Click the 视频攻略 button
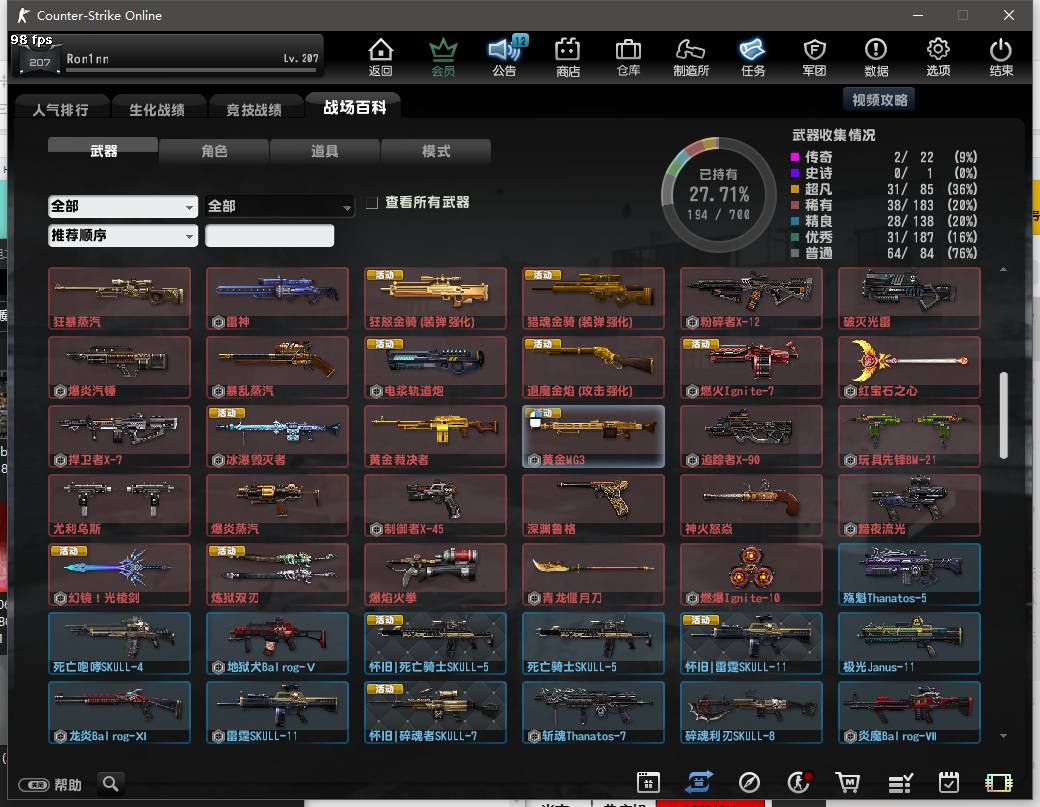The image size is (1040, 807). point(880,100)
